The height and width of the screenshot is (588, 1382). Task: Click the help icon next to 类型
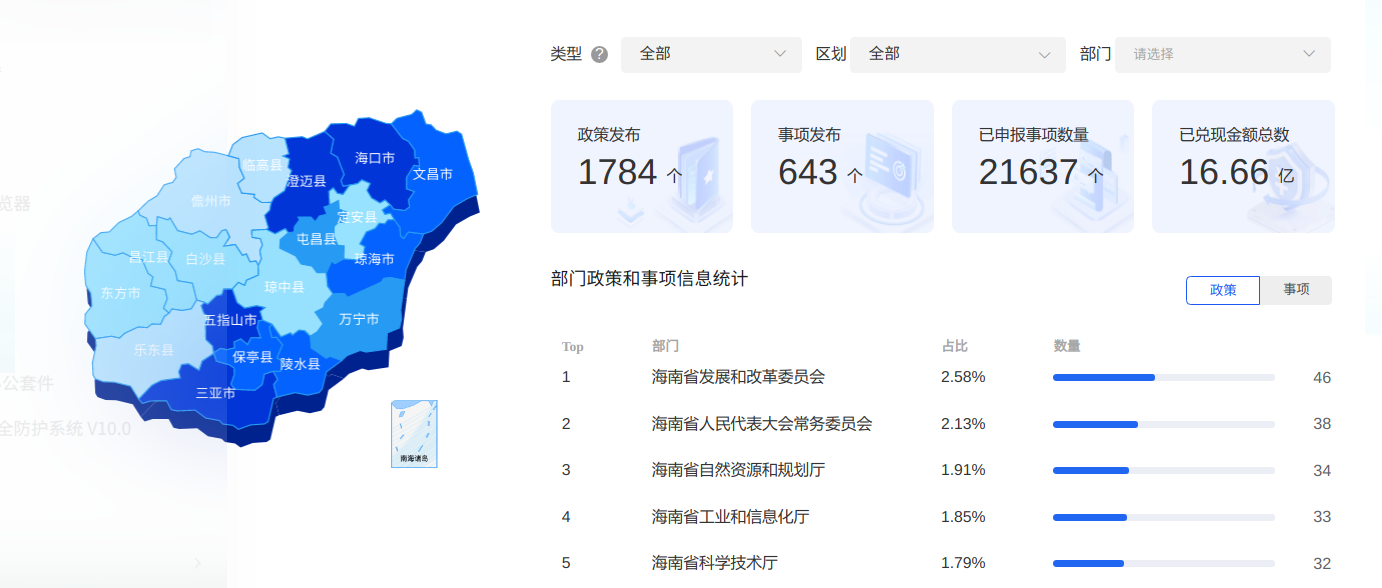599,54
